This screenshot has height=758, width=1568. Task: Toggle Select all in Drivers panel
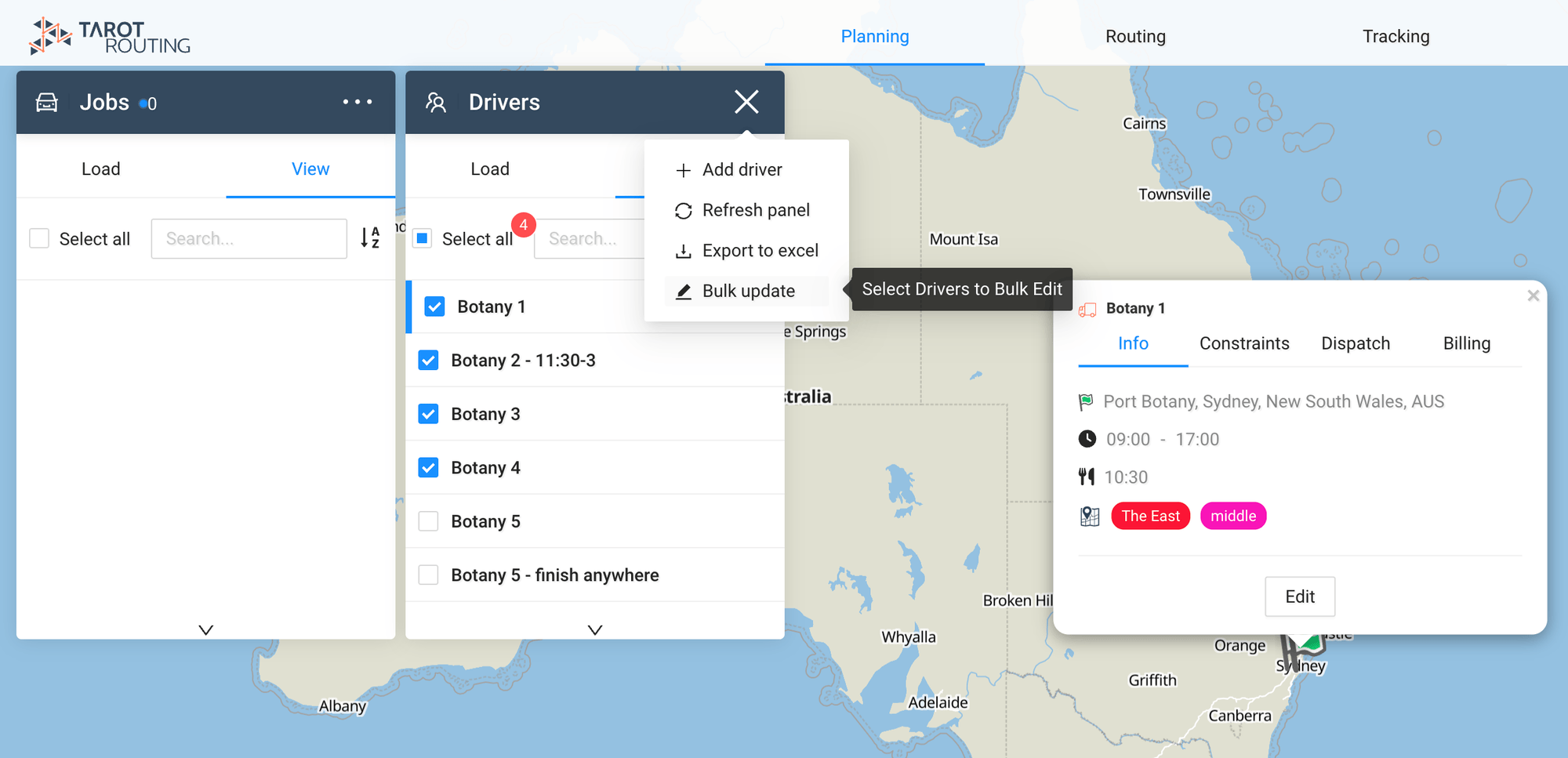click(423, 238)
